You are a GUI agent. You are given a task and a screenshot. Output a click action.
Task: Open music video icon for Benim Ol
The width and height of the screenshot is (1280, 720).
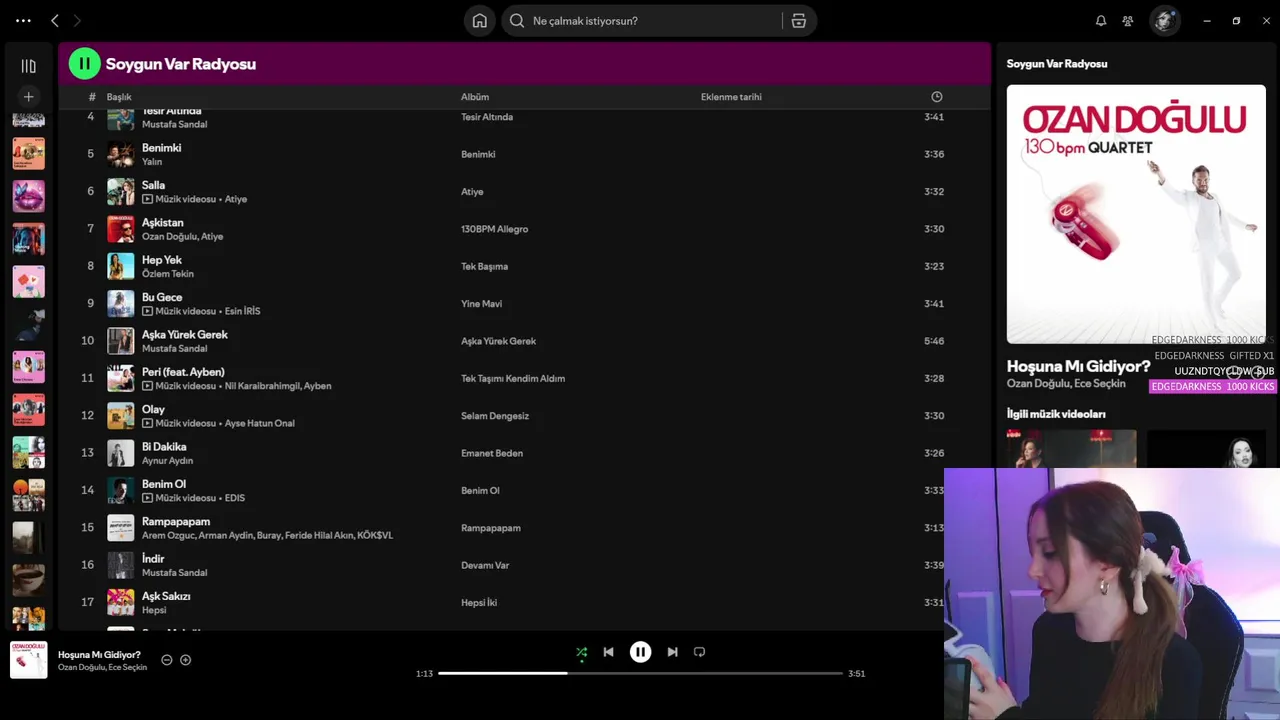pyautogui.click(x=147, y=498)
